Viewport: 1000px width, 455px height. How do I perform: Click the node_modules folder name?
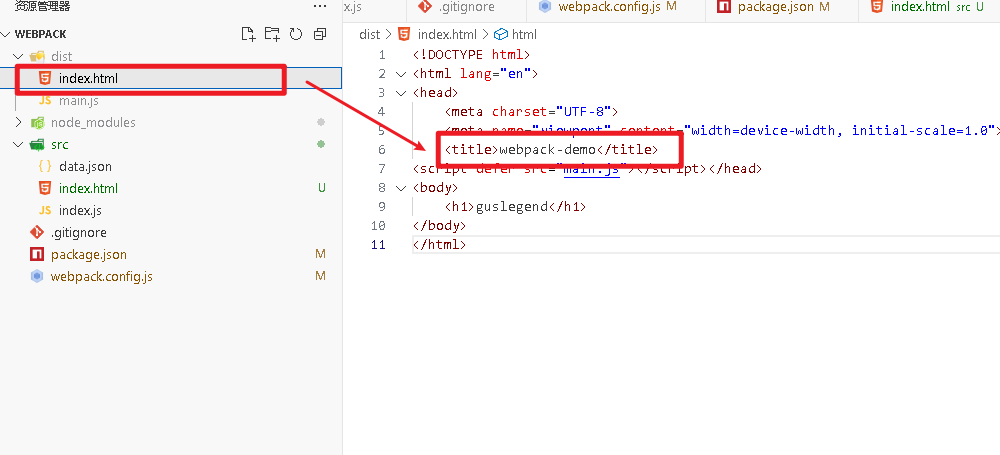click(93, 123)
